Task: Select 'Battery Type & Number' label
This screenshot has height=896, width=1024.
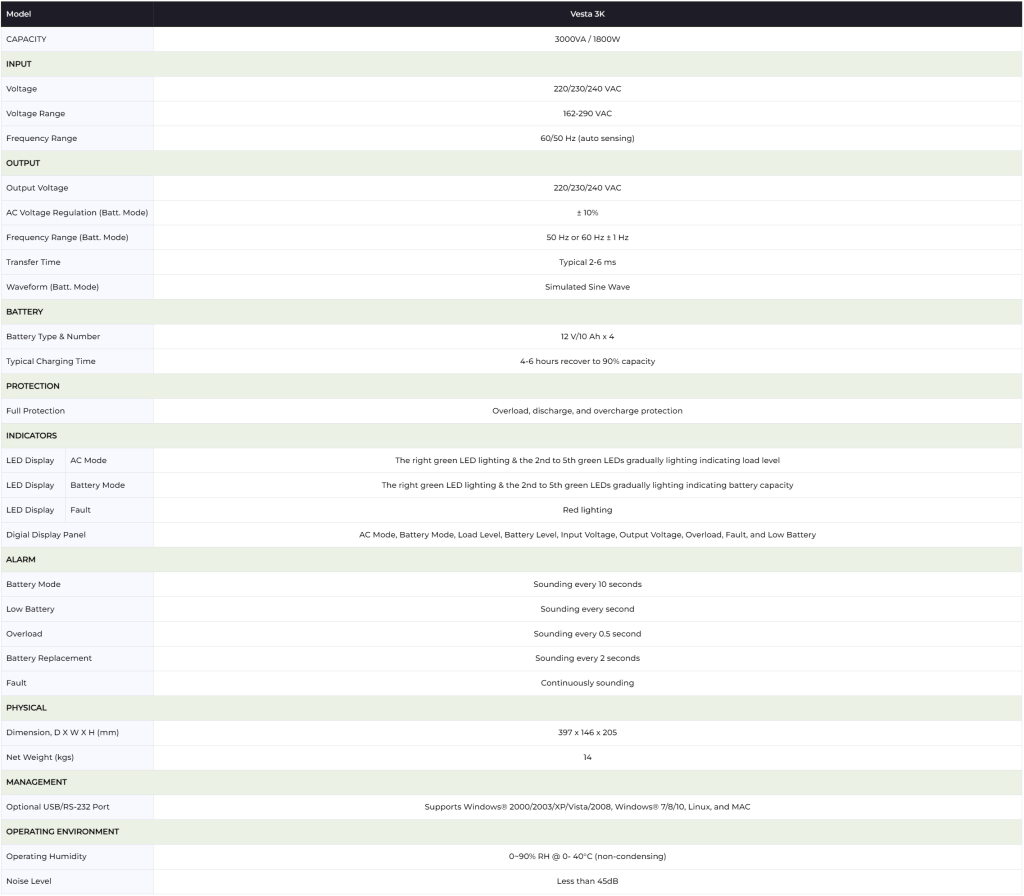Action: (53, 337)
